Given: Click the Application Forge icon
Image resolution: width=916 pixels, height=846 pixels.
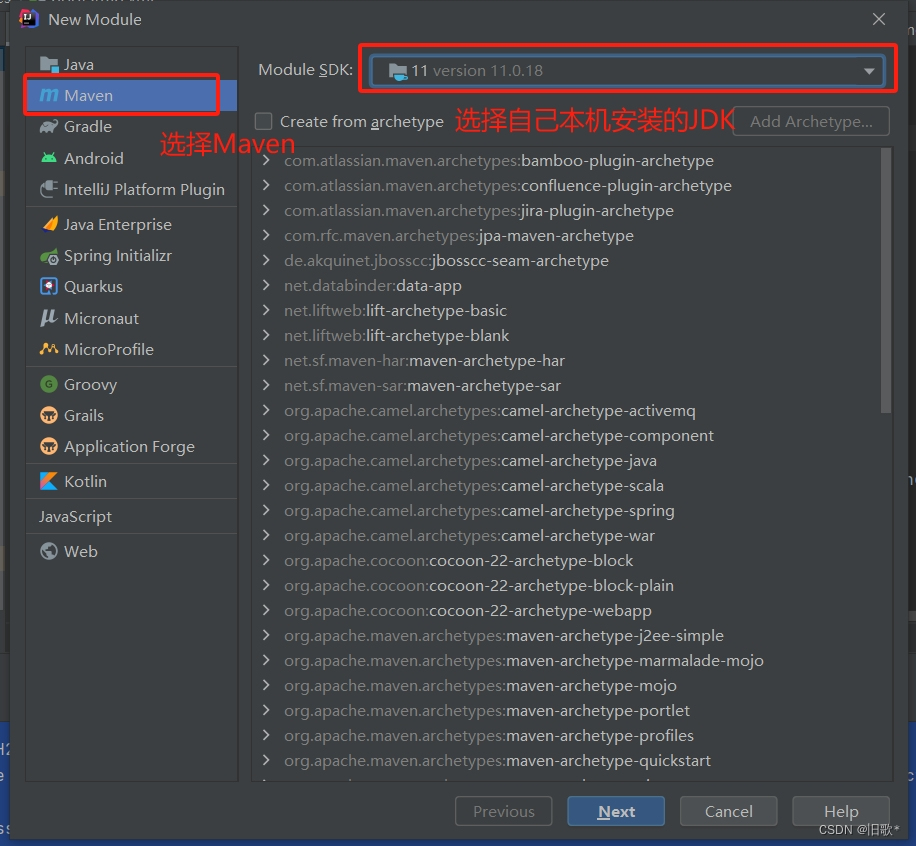Looking at the screenshot, I should point(49,446).
